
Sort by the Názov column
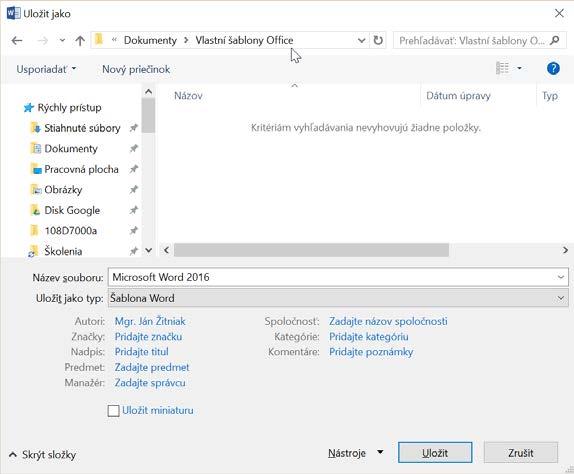pos(188,96)
